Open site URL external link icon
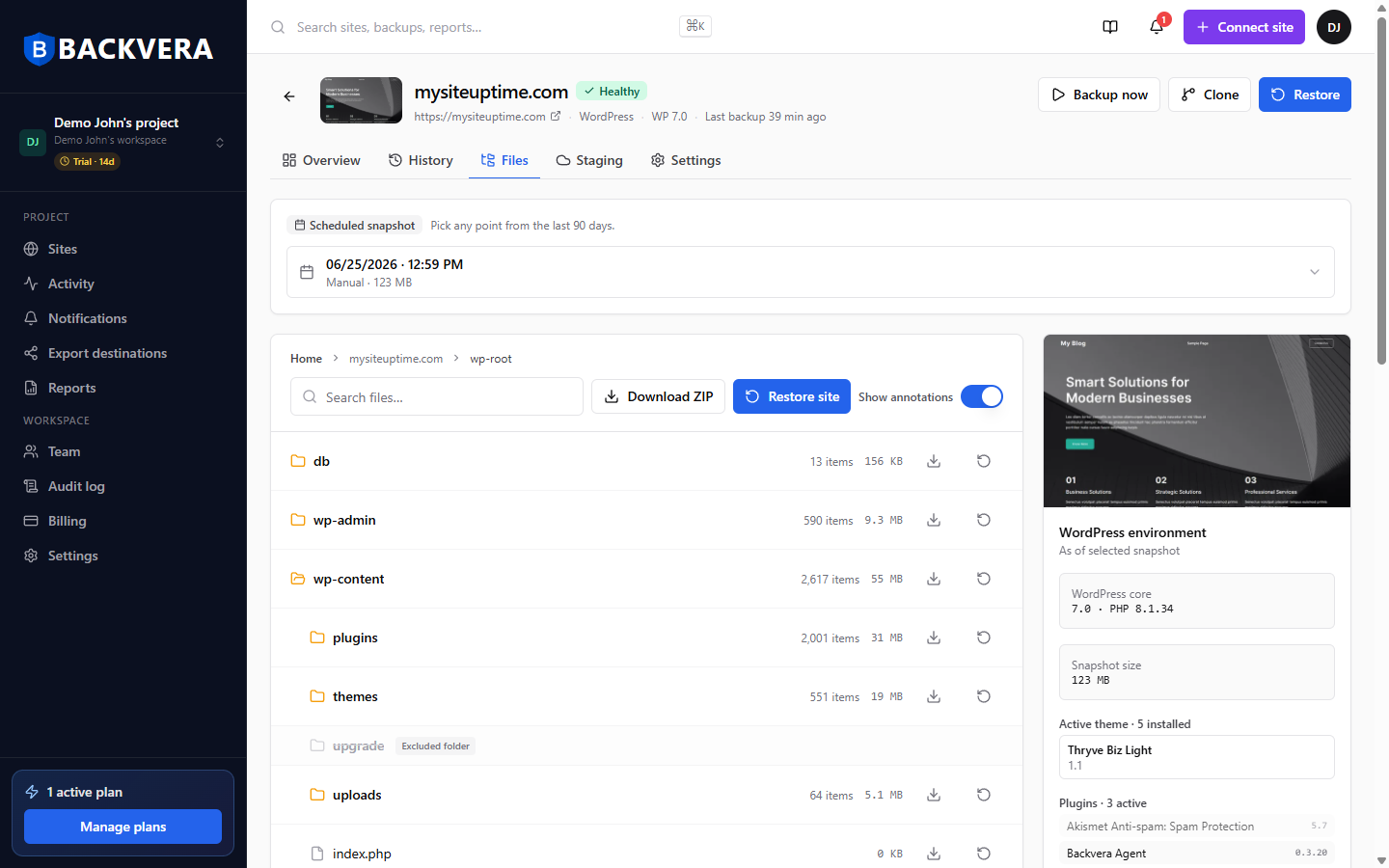This screenshot has height=868, width=1389. pos(556,116)
